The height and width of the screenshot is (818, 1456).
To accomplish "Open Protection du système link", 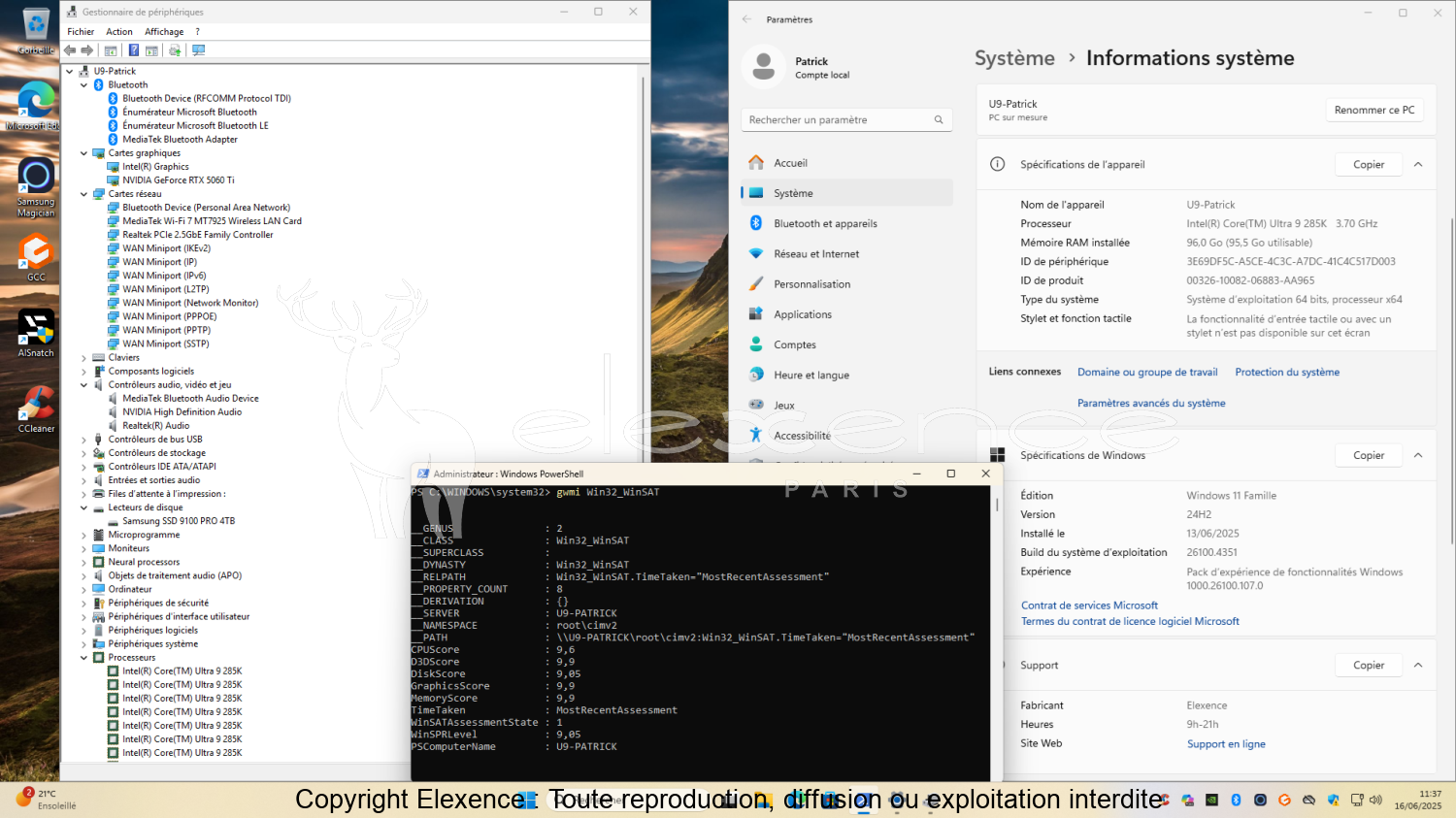I will (x=1287, y=372).
